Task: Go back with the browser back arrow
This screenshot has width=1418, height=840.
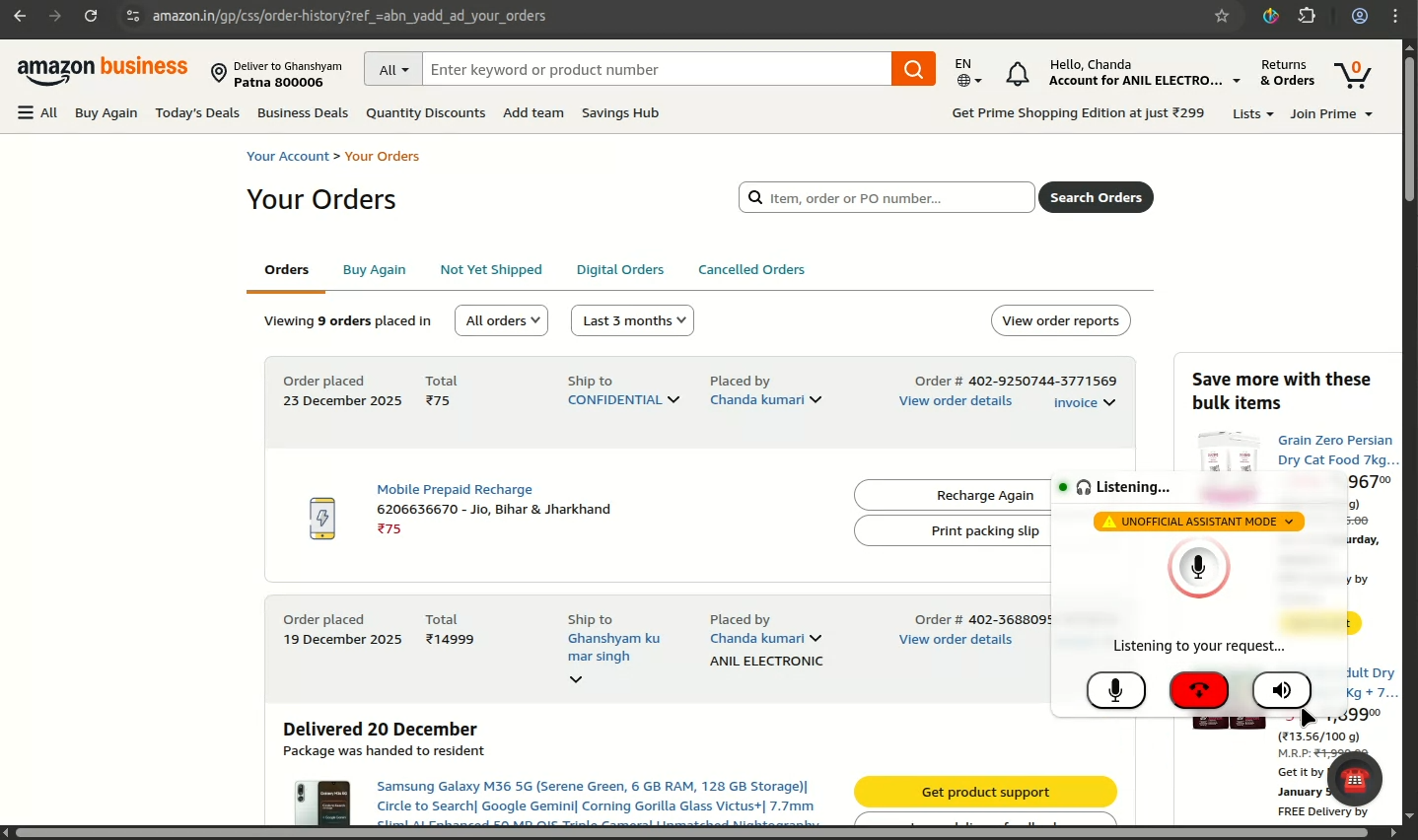Action: (20, 16)
